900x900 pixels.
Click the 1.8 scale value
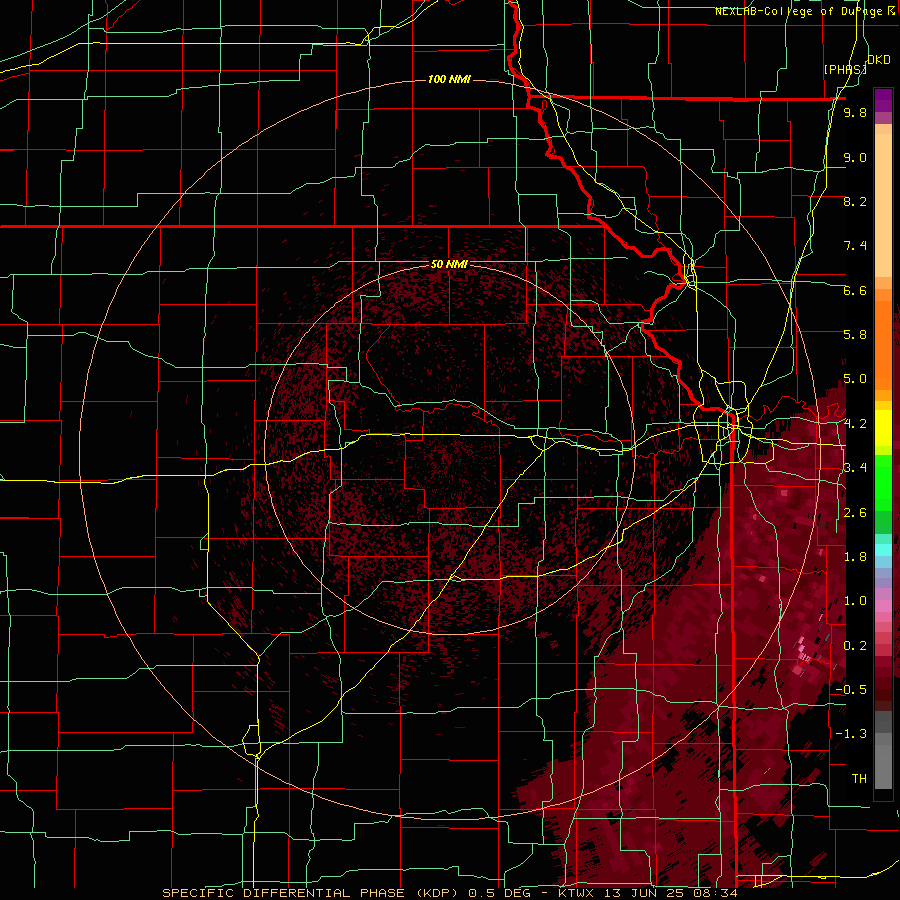pyautogui.click(x=855, y=556)
